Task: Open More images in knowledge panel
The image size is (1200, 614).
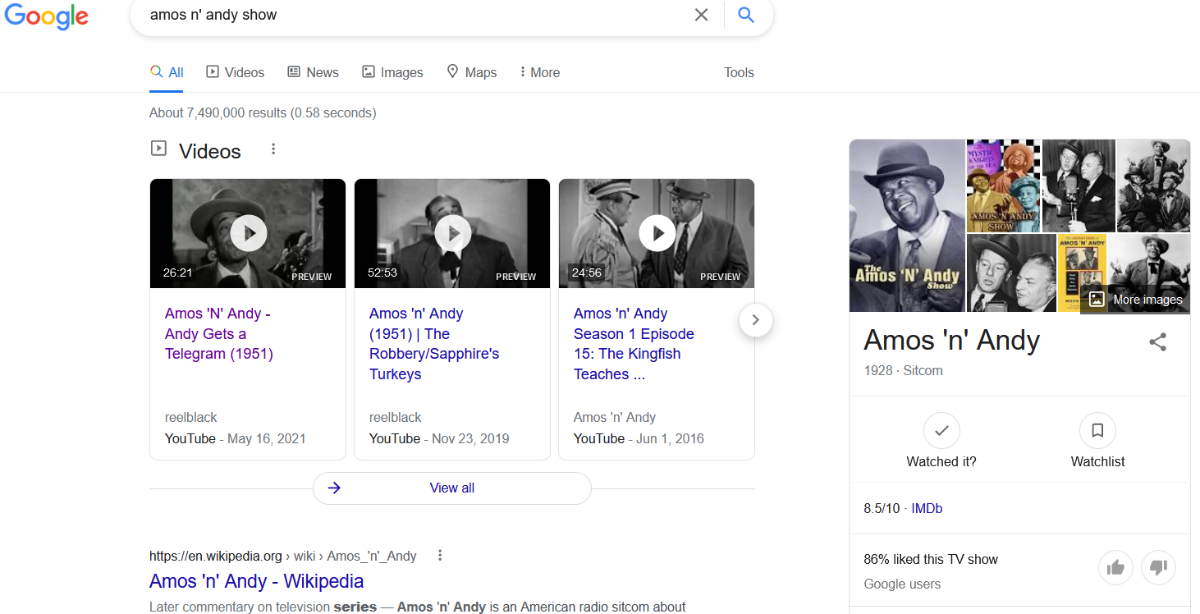Action: (x=1136, y=299)
